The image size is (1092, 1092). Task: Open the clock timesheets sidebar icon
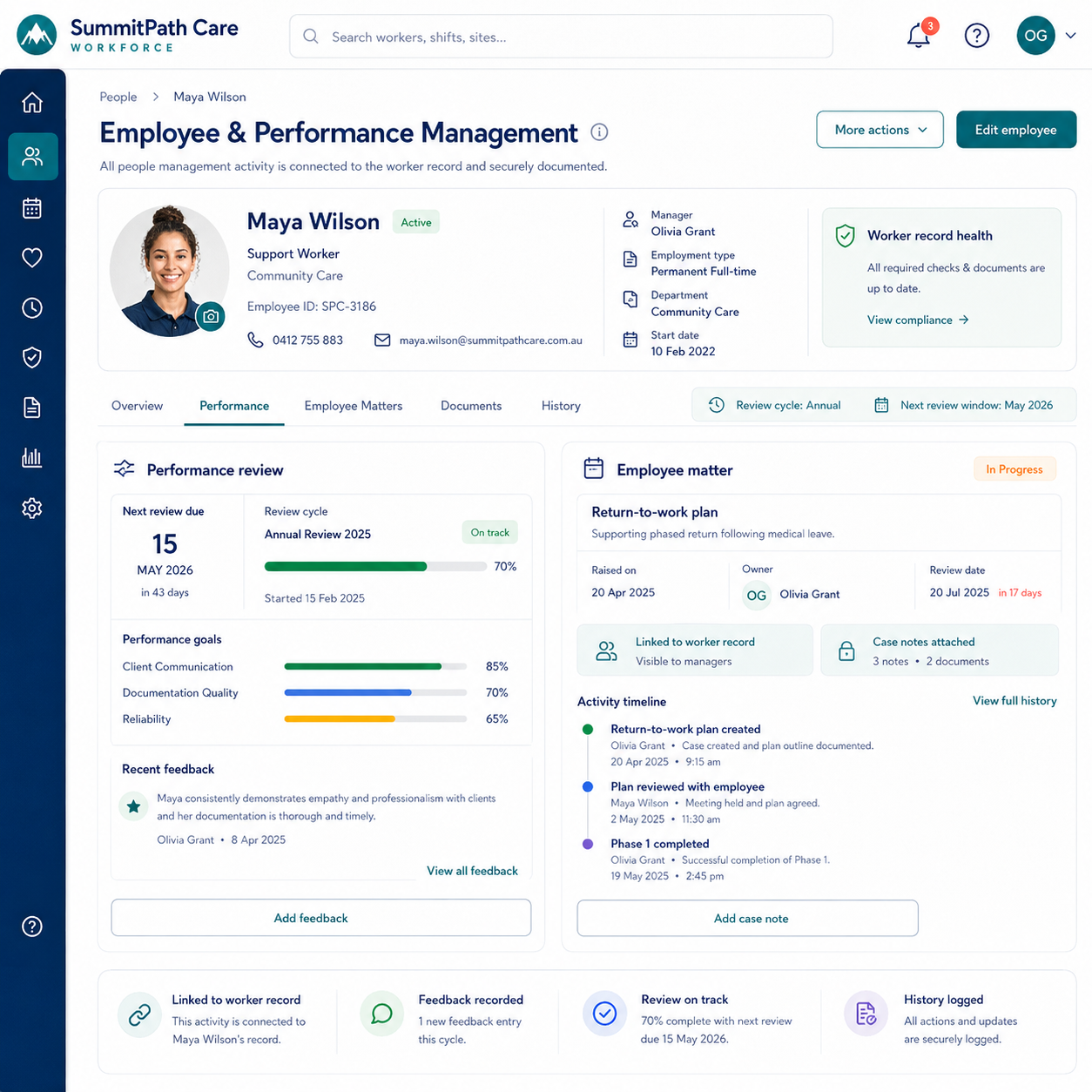[32, 307]
